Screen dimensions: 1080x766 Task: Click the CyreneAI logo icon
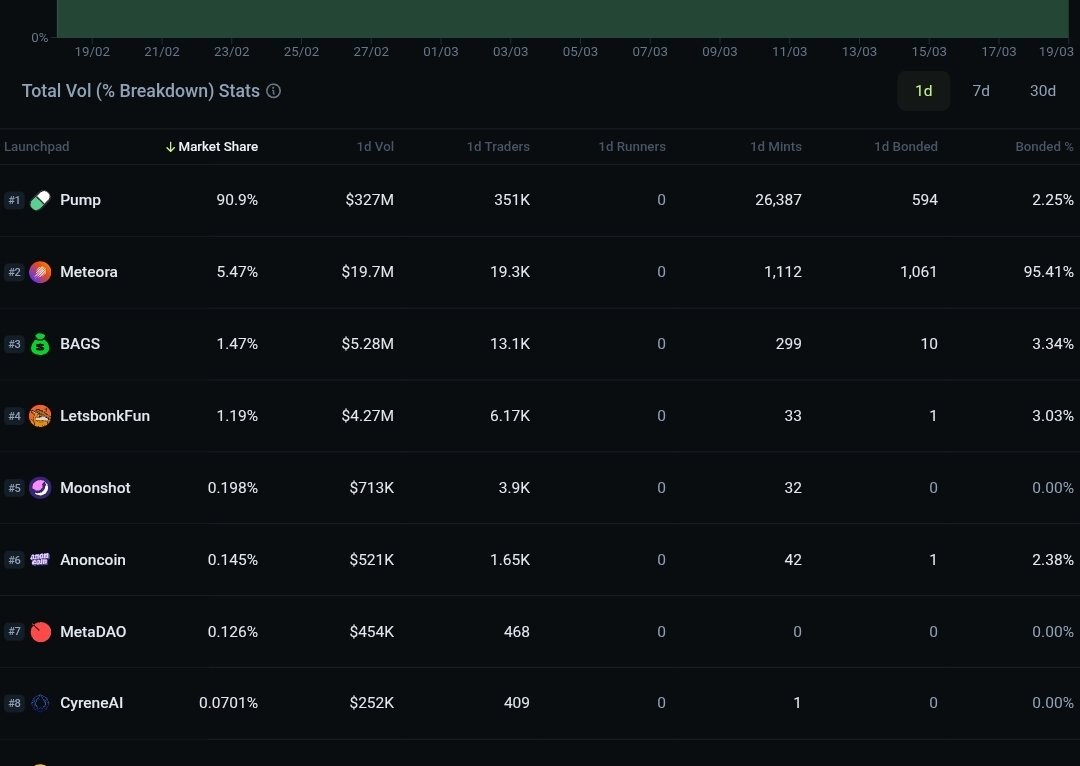[x=40, y=703]
